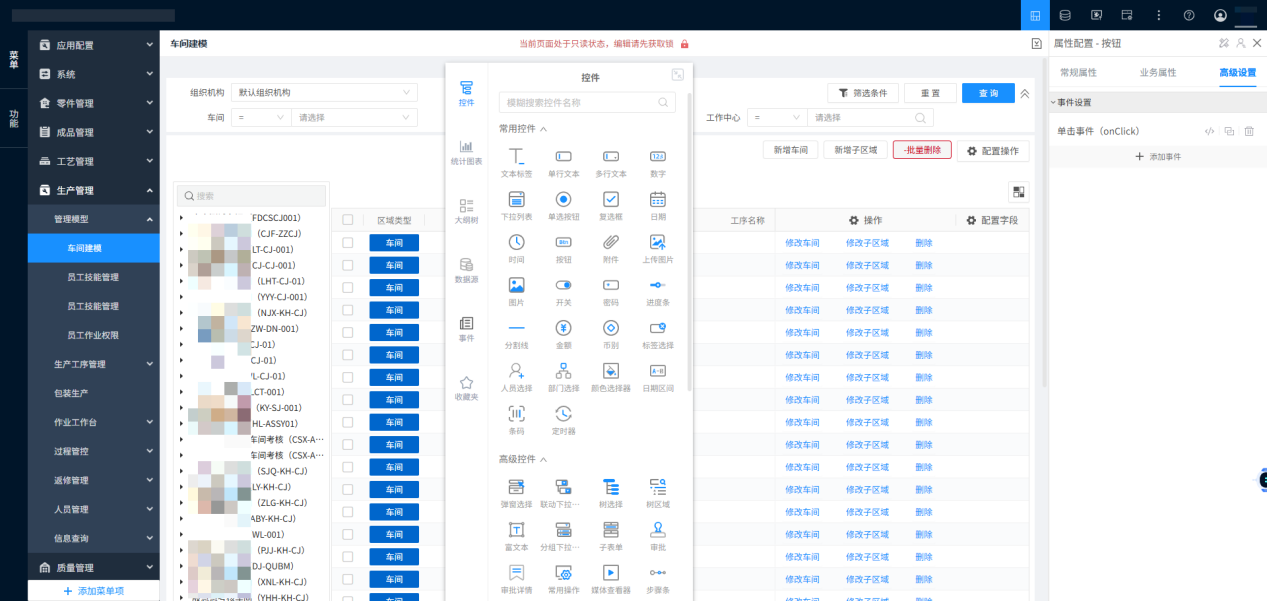Select the 按钮 control in the 控件 panel
The width and height of the screenshot is (1267, 601).
[564, 248]
